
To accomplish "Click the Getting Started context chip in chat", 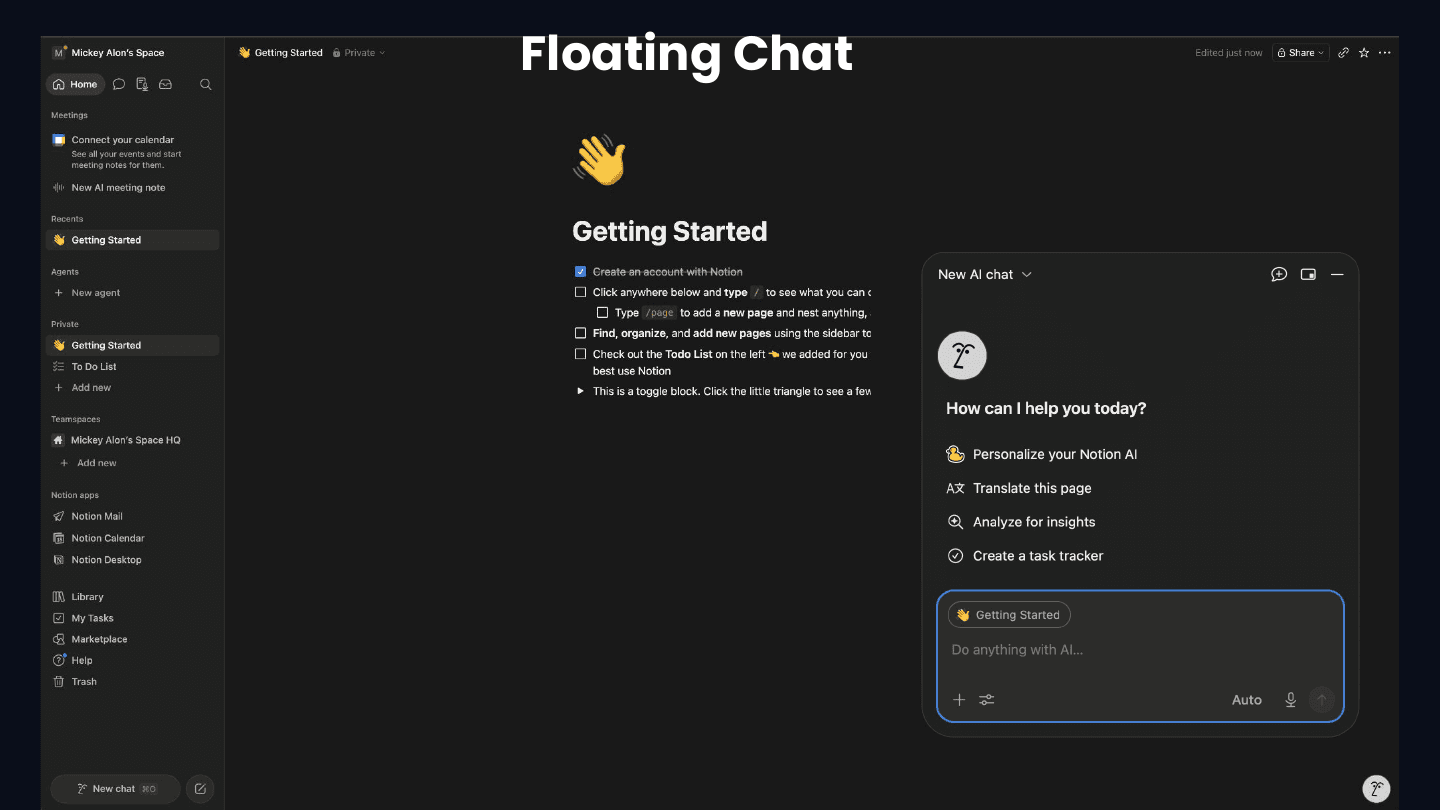I will point(1009,615).
